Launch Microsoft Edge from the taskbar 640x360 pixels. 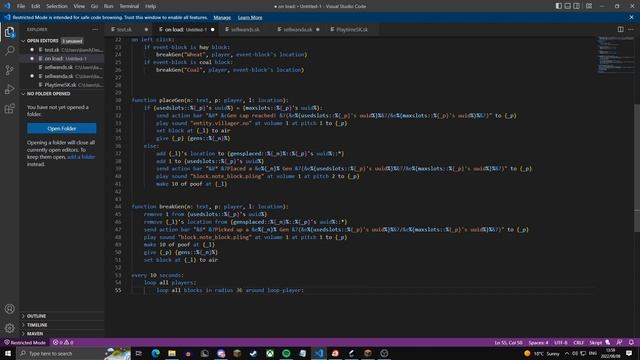click(x=156, y=353)
